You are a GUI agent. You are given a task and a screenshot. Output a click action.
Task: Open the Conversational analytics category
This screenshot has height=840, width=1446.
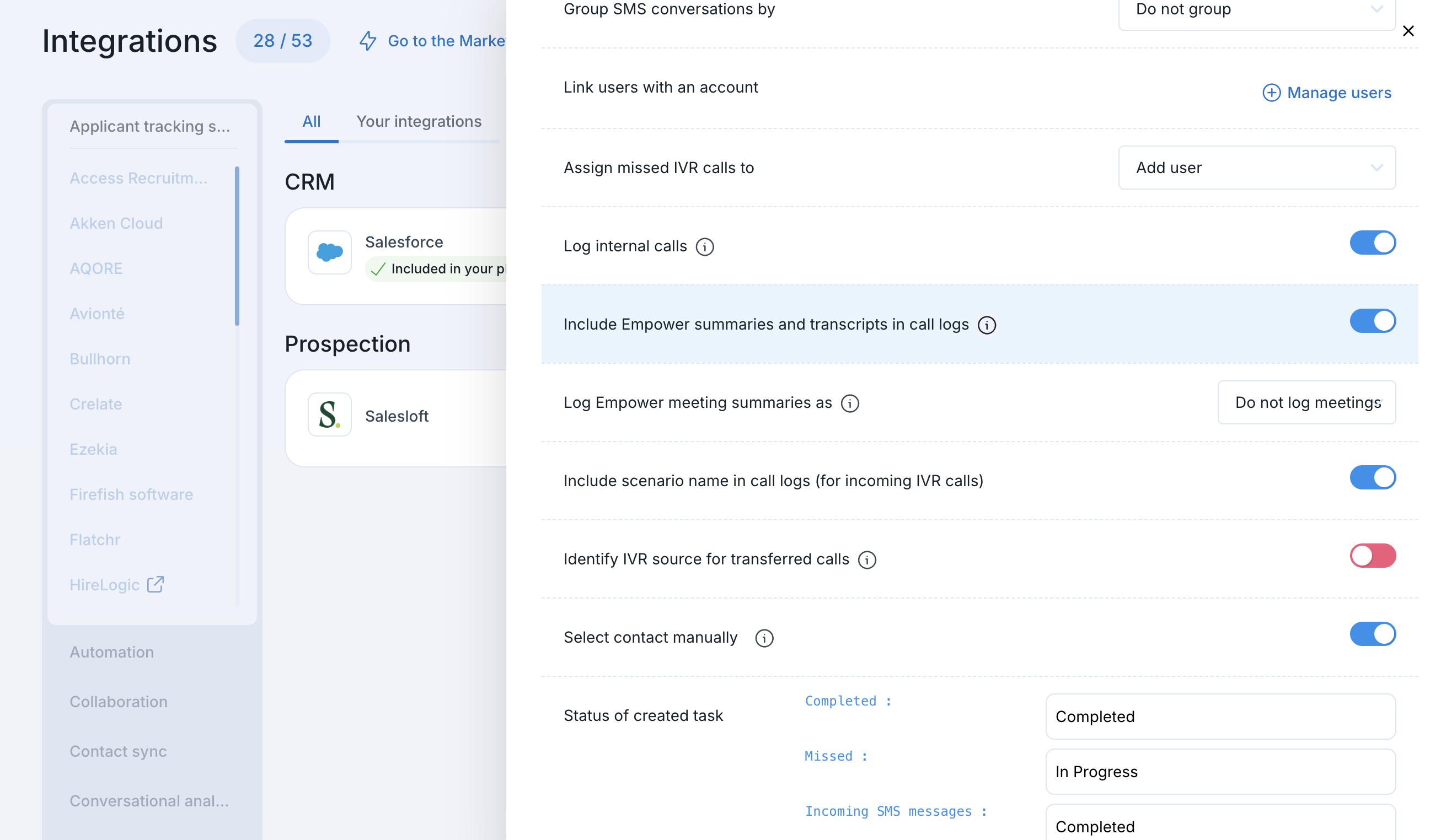click(x=149, y=801)
